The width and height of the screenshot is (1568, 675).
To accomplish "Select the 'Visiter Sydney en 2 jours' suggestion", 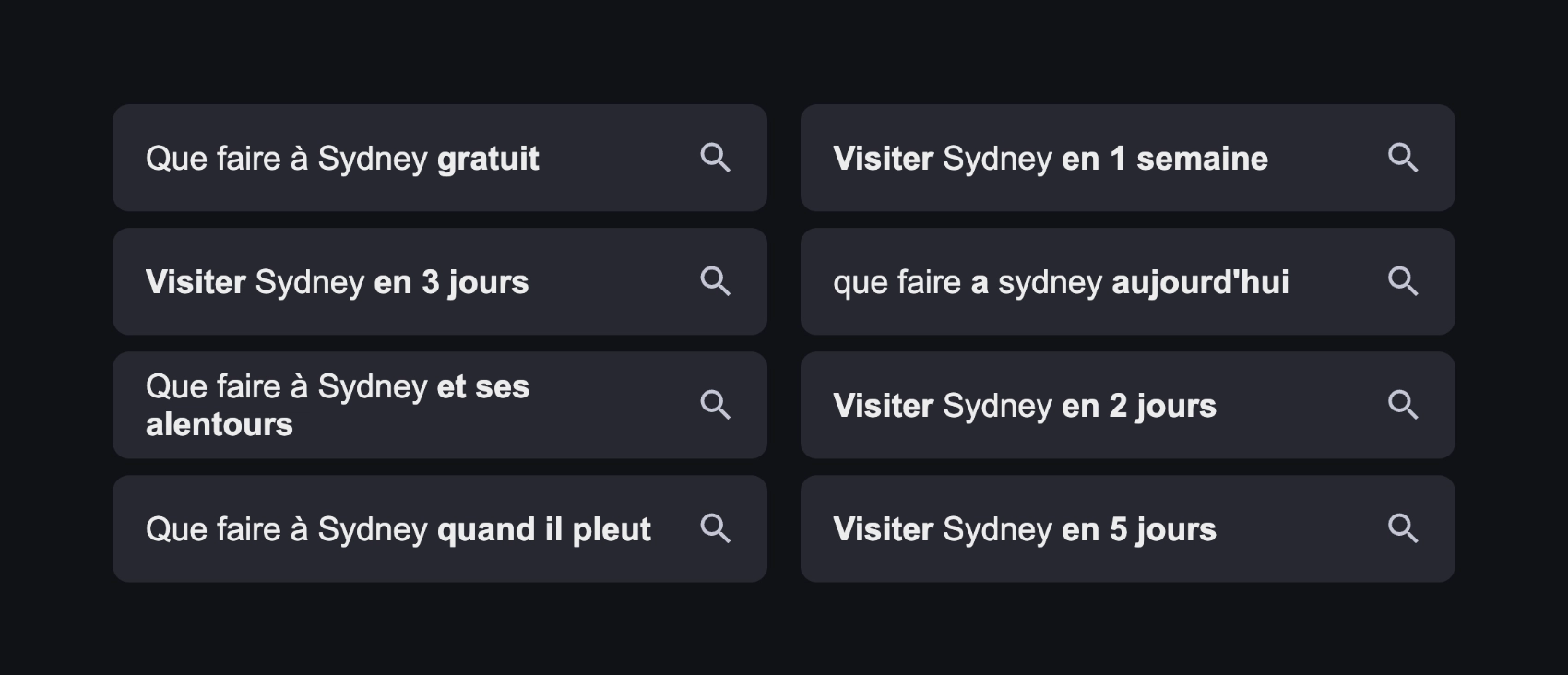I will 1024,406.
